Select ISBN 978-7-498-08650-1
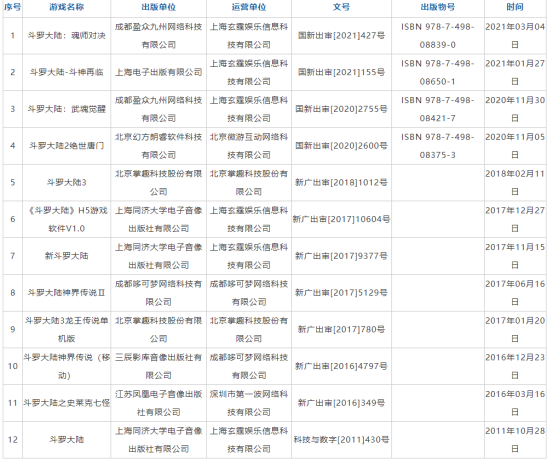554x465 pixels. (x=437, y=72)
